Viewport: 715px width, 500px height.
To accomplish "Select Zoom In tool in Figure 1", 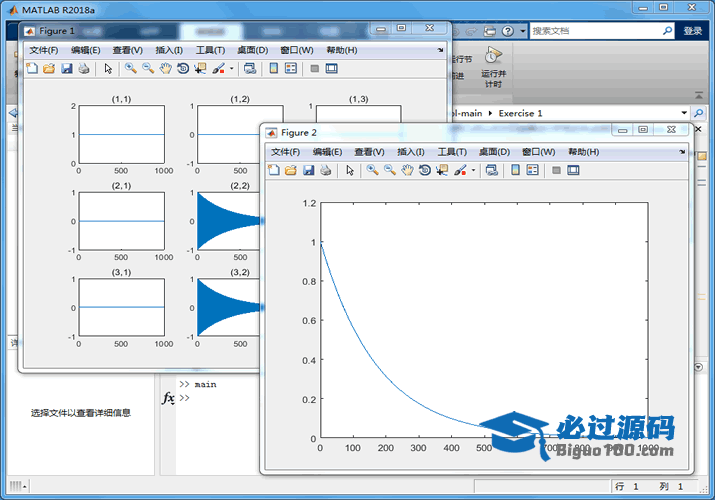I will [131, 69].
